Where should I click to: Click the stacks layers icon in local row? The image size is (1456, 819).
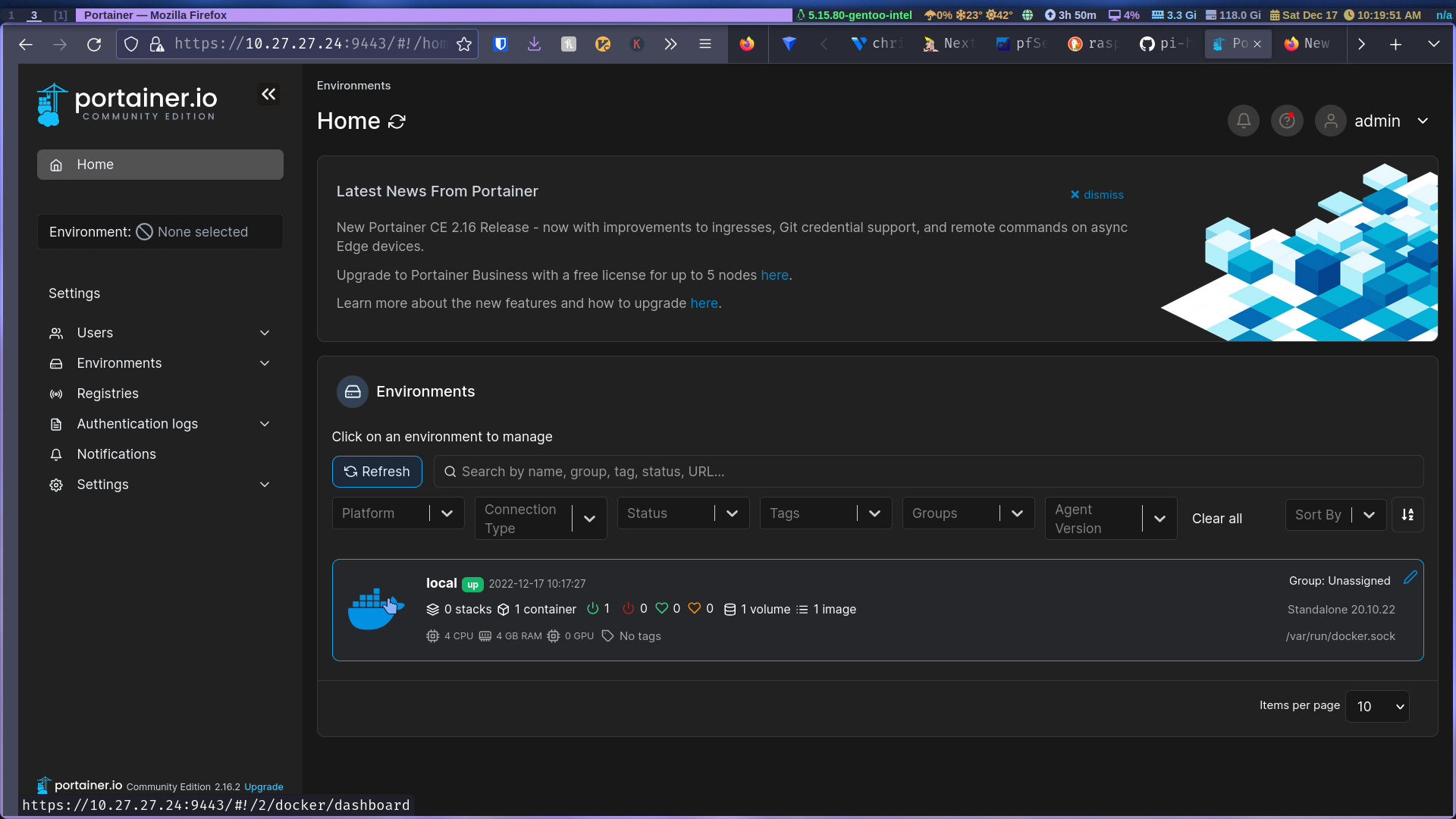coord(433,610)
